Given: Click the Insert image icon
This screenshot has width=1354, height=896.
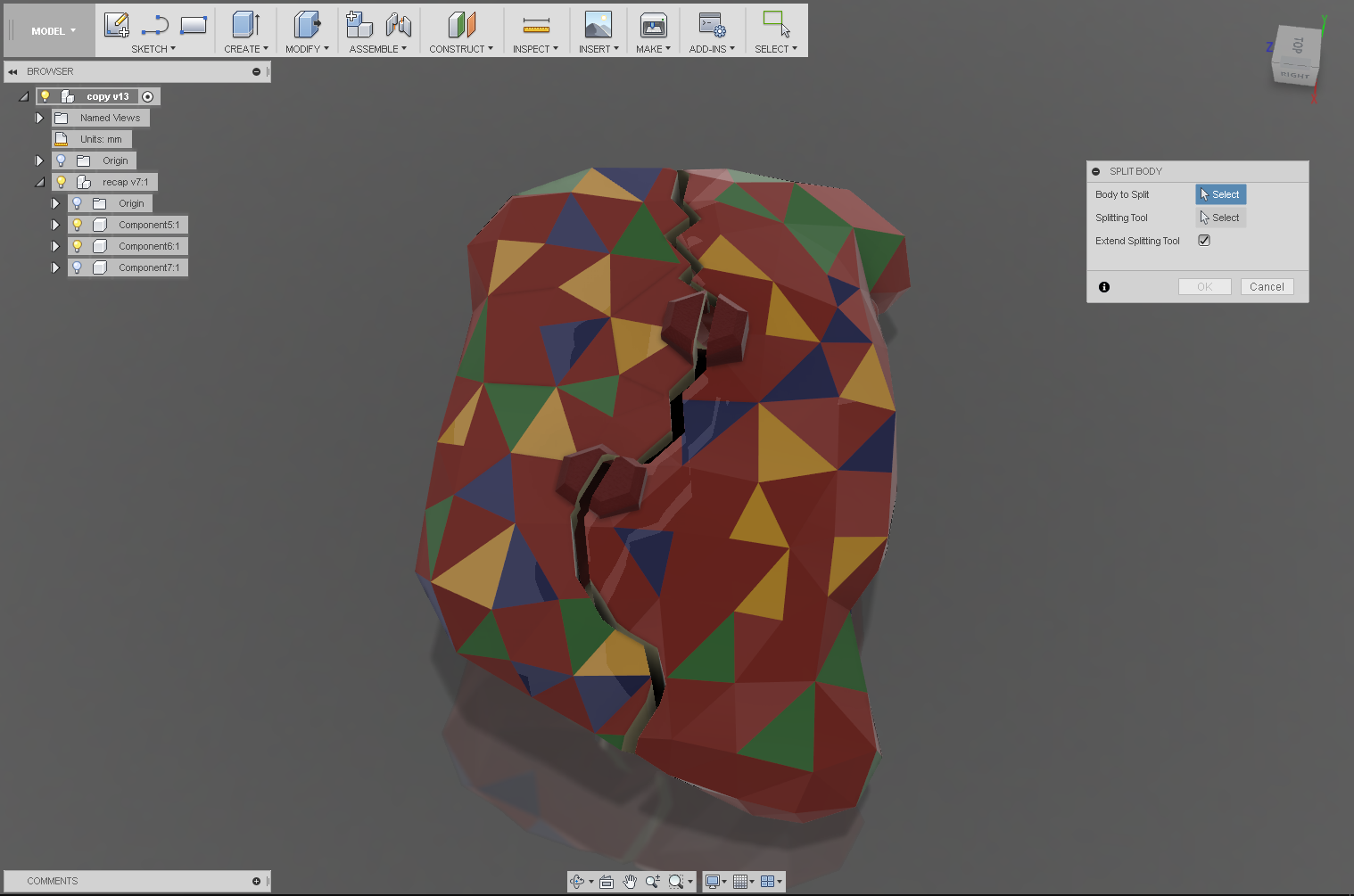Looking at the screenshot, I should (x=598, y=24).
